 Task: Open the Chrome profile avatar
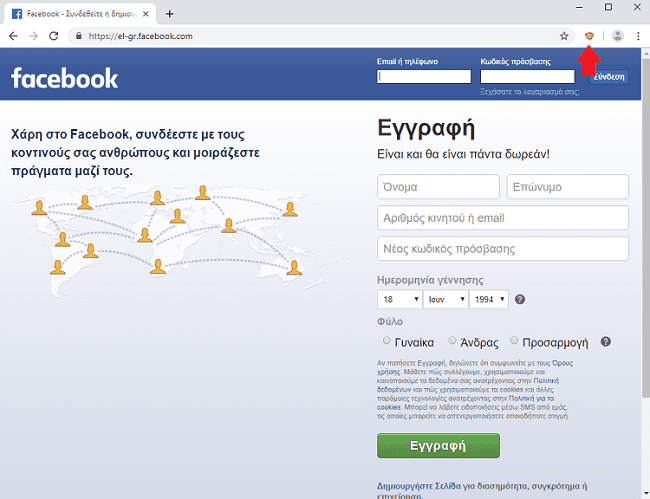pyautogui.click(x=618, y=36)
